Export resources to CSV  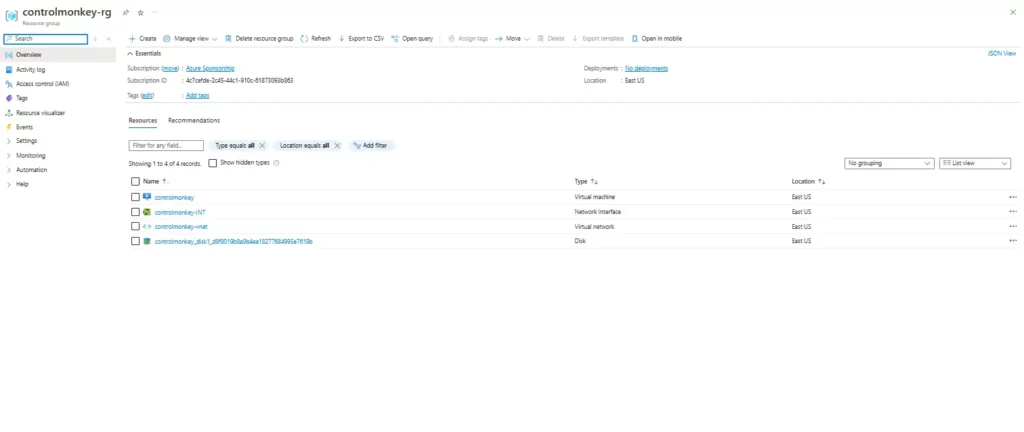point(361,39)
